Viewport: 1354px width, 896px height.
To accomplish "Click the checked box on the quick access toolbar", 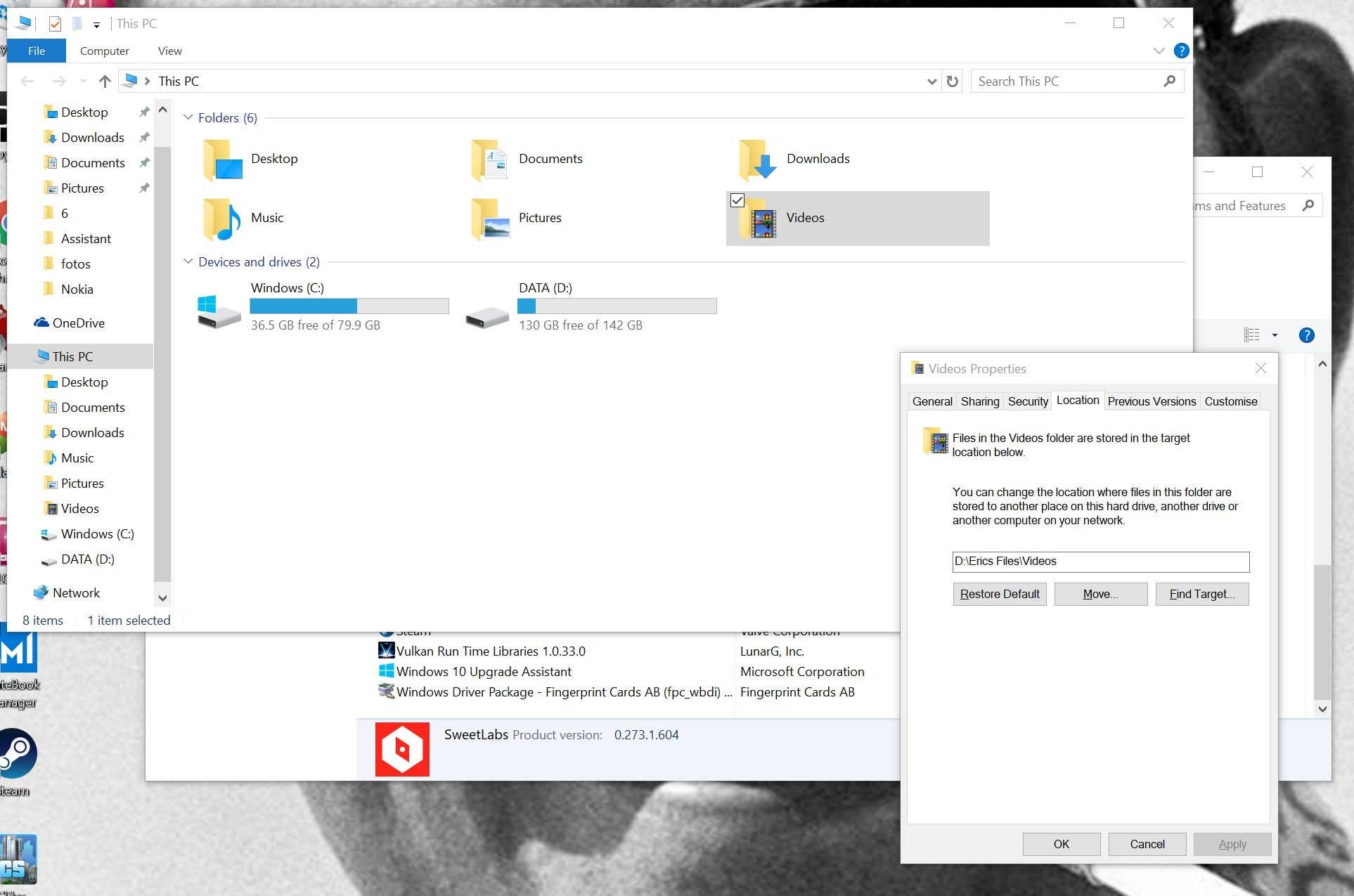I will (55, 23).
